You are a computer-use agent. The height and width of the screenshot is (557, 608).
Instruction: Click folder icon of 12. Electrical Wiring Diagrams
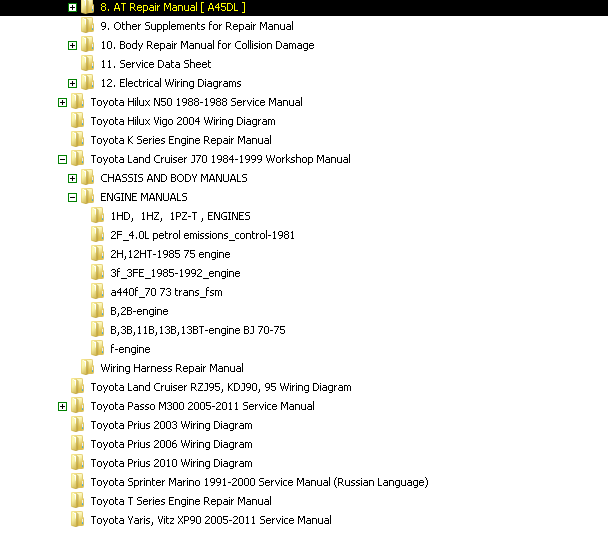pos(88,83)
